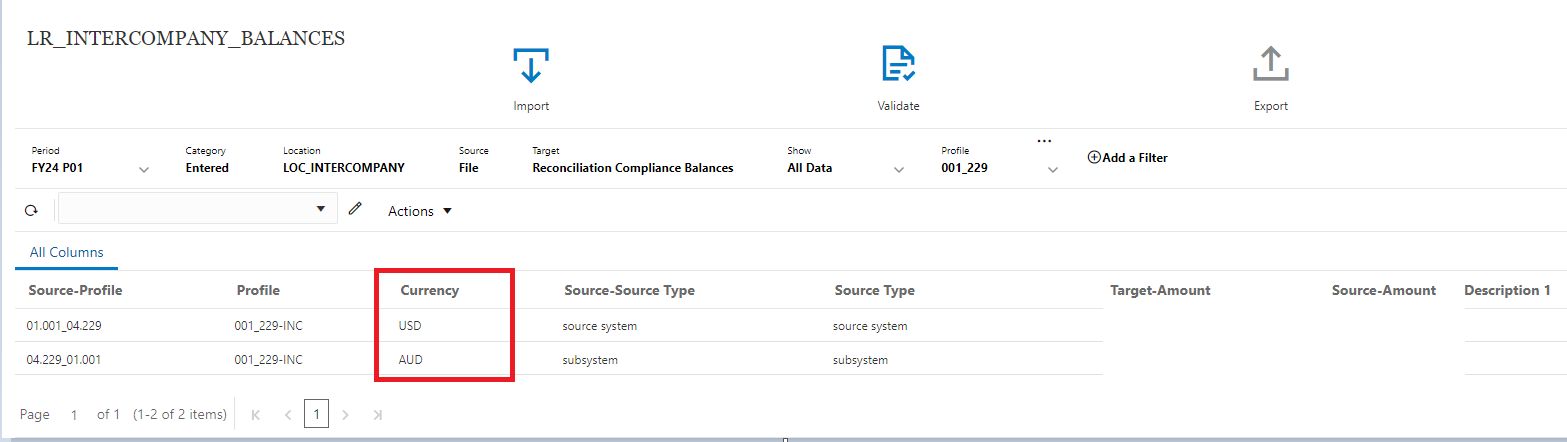Select the 04.229_01.001 source profile cell
This screenshot has width=1567, height=442.
[x=63, y=360]
